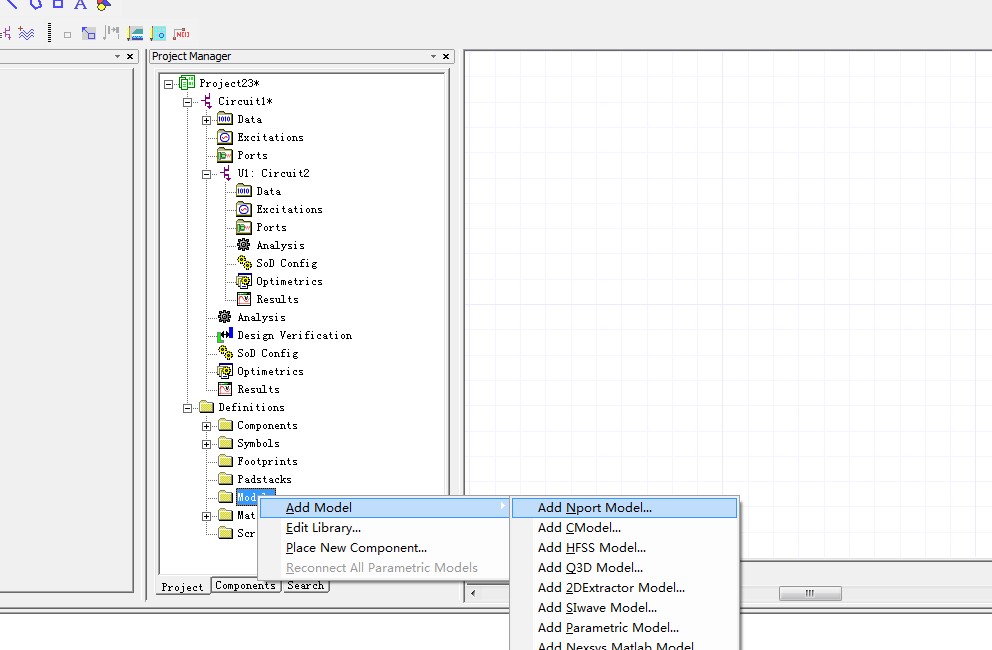992x650 pixels.
Task: Select 'Ports' label under U1: Circuit2
Action: [x=271, y=227]
